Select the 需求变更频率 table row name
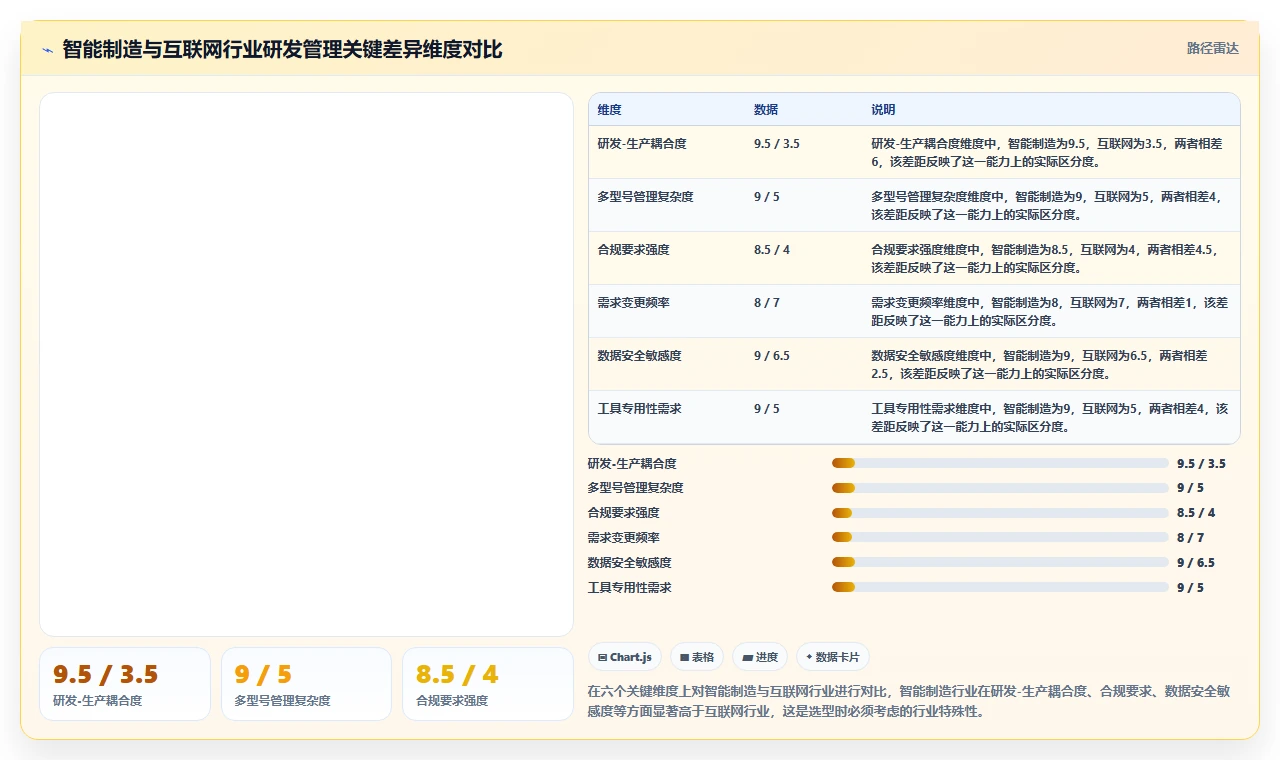 coord(634,303)
